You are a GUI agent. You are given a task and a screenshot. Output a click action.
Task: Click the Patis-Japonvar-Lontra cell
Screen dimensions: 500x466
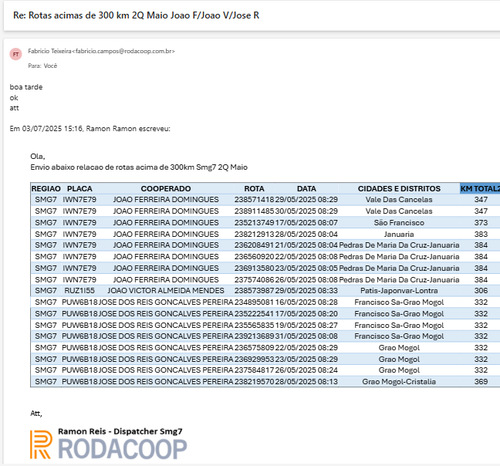tap(399, 291)
